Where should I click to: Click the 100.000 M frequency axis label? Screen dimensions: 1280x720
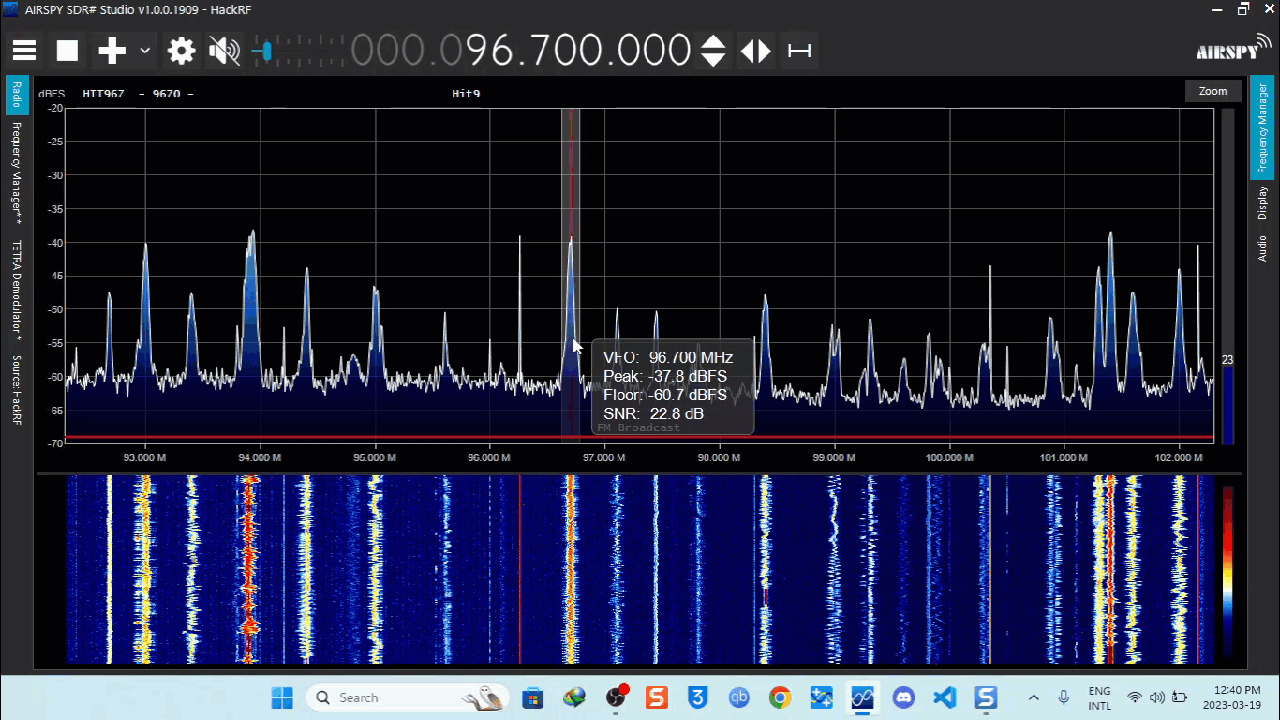[949, 457]
